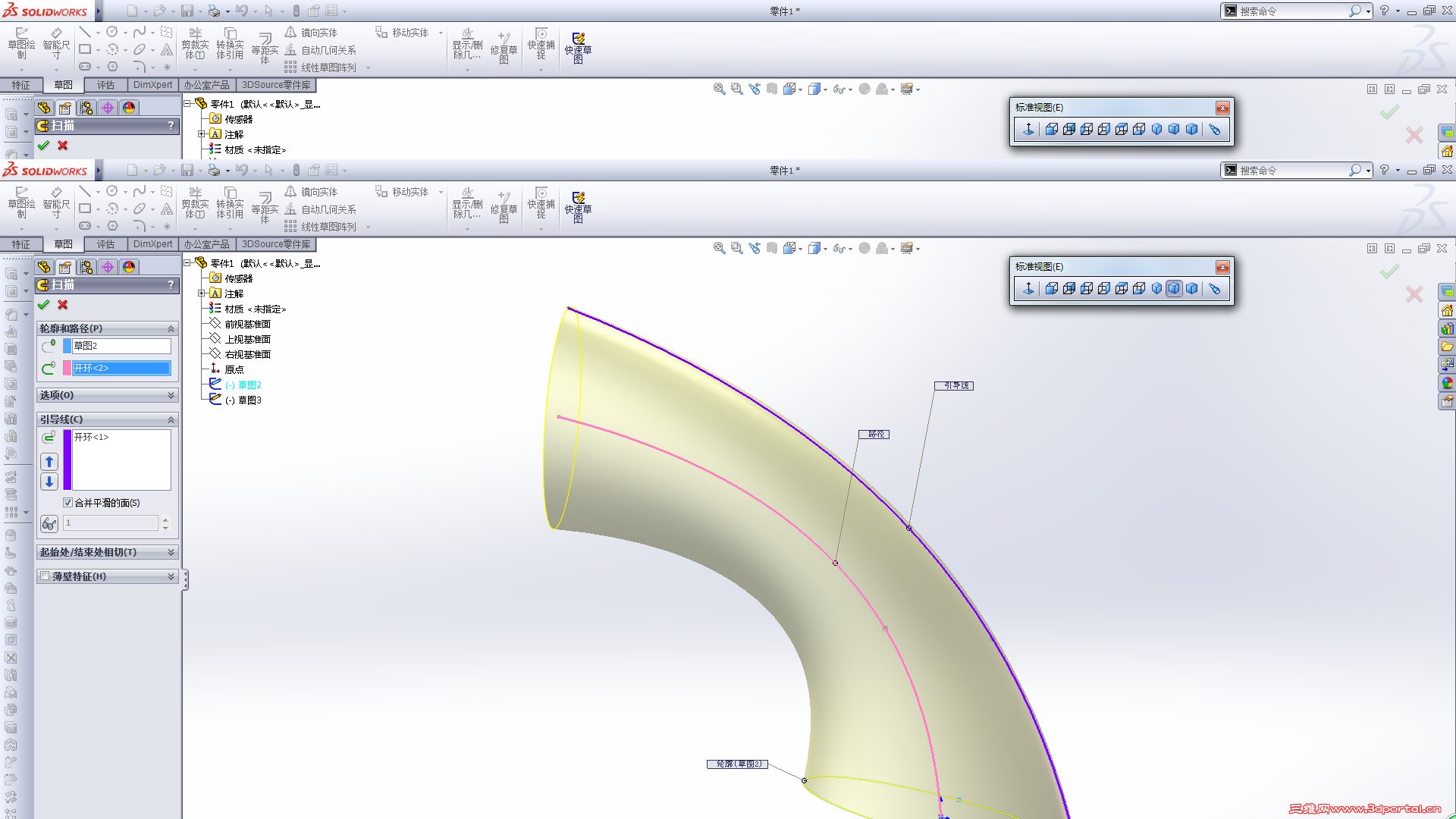Click the purple guide curve color swatch

[x=67, y=460]
